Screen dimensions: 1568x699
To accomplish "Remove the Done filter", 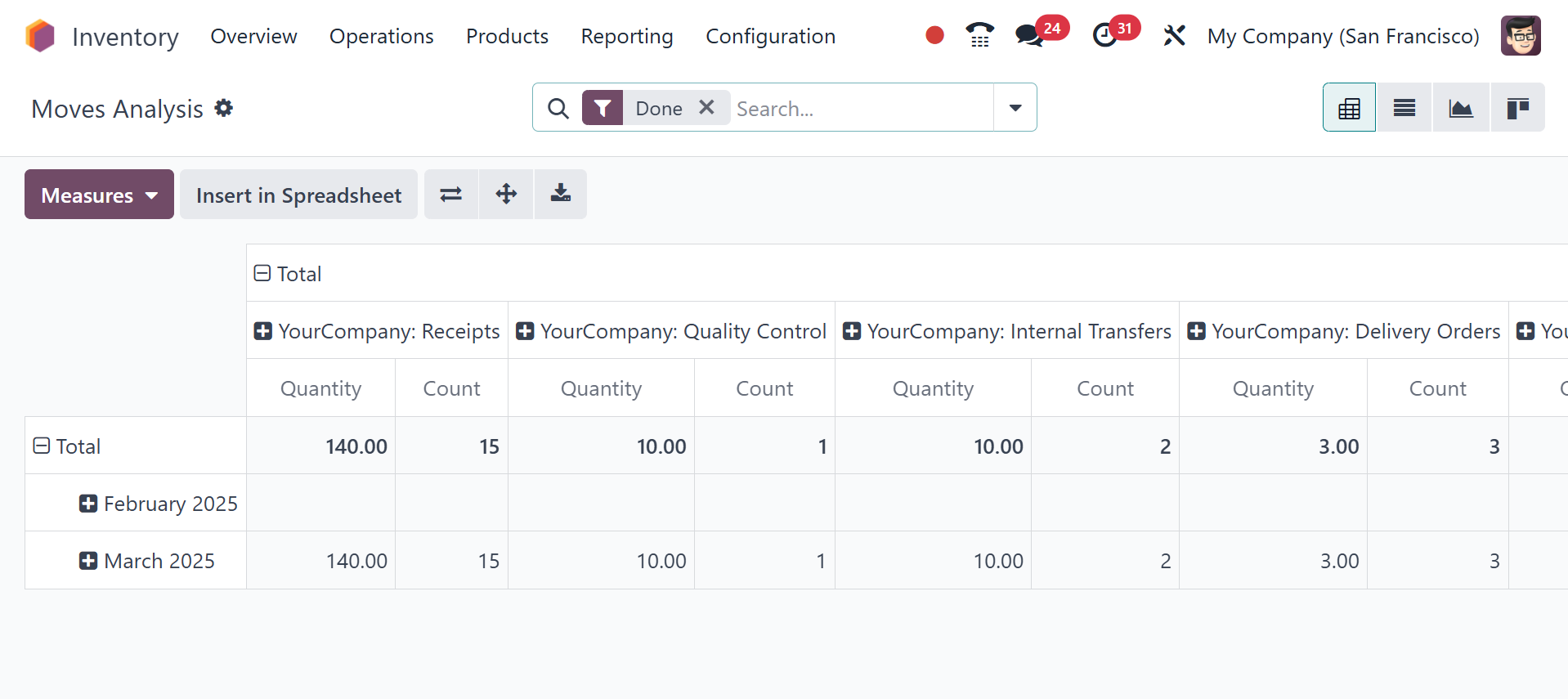I will (706, 107).
